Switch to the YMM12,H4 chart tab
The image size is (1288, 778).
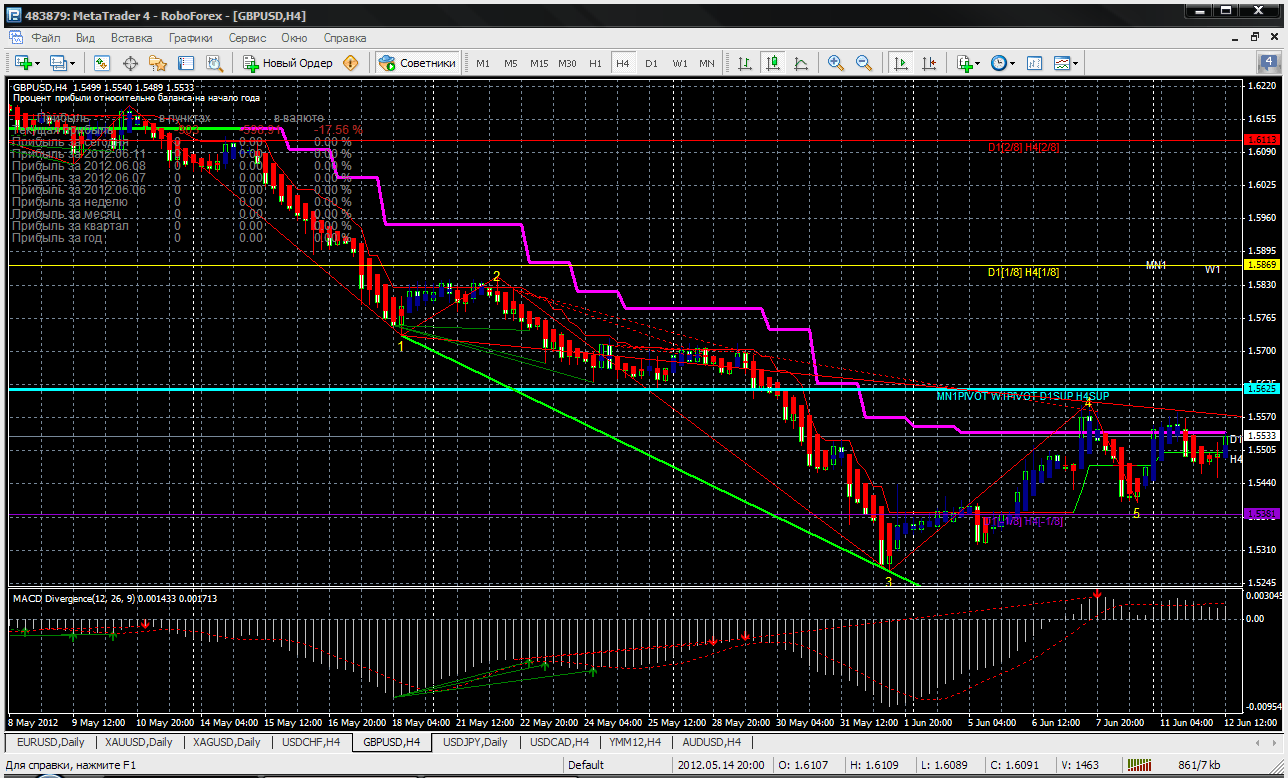[635, 742]
